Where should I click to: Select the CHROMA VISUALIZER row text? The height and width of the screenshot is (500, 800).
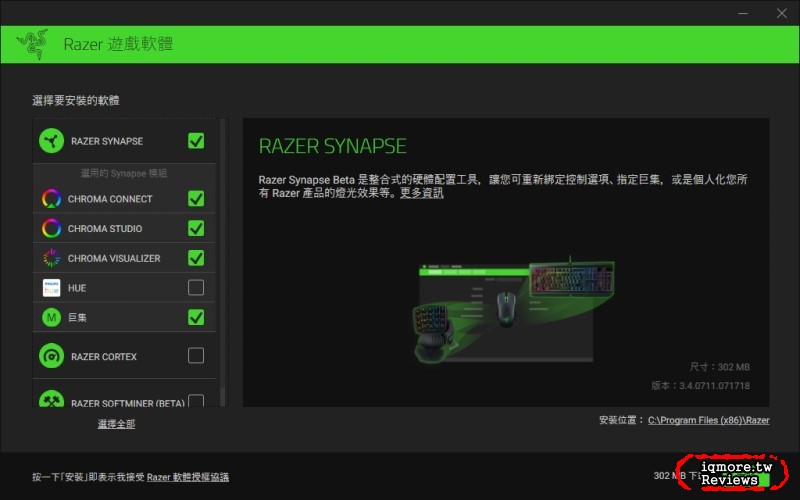(114, 259)
